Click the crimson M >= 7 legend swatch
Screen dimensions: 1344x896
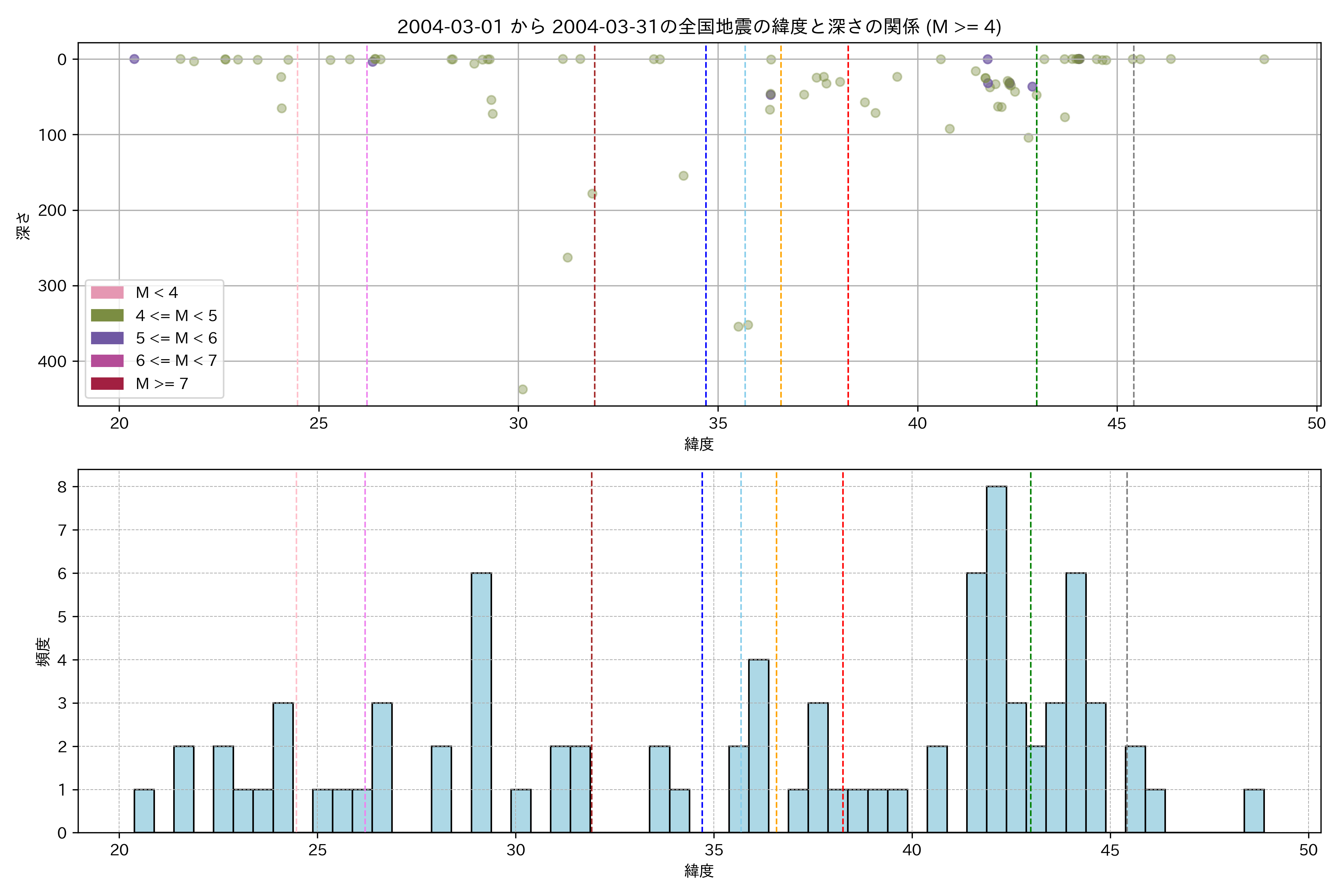click(x=107, y=383)
